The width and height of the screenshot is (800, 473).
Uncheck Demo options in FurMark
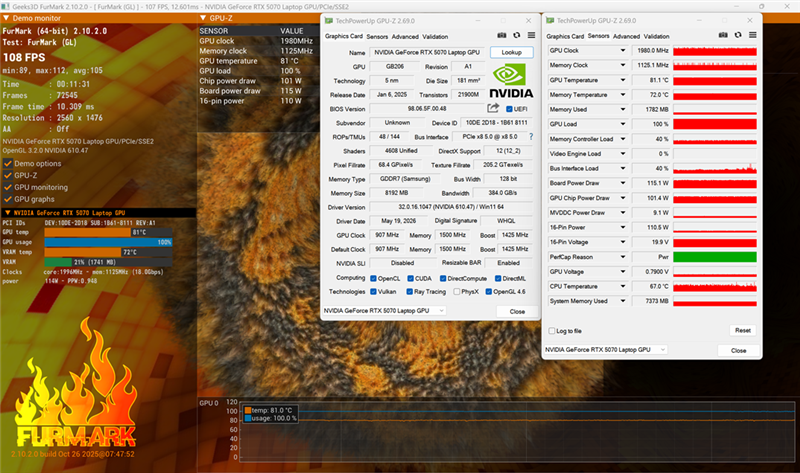click(8, 164)
